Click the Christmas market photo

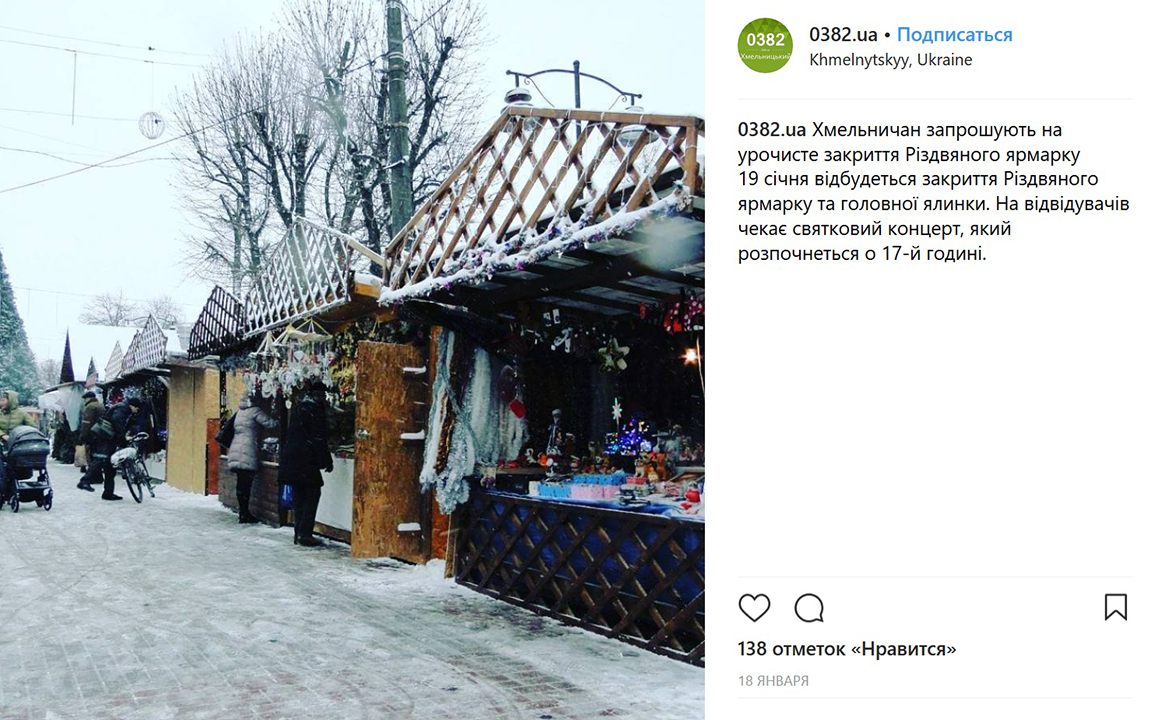pyautogui.click(x=352, y=360)
